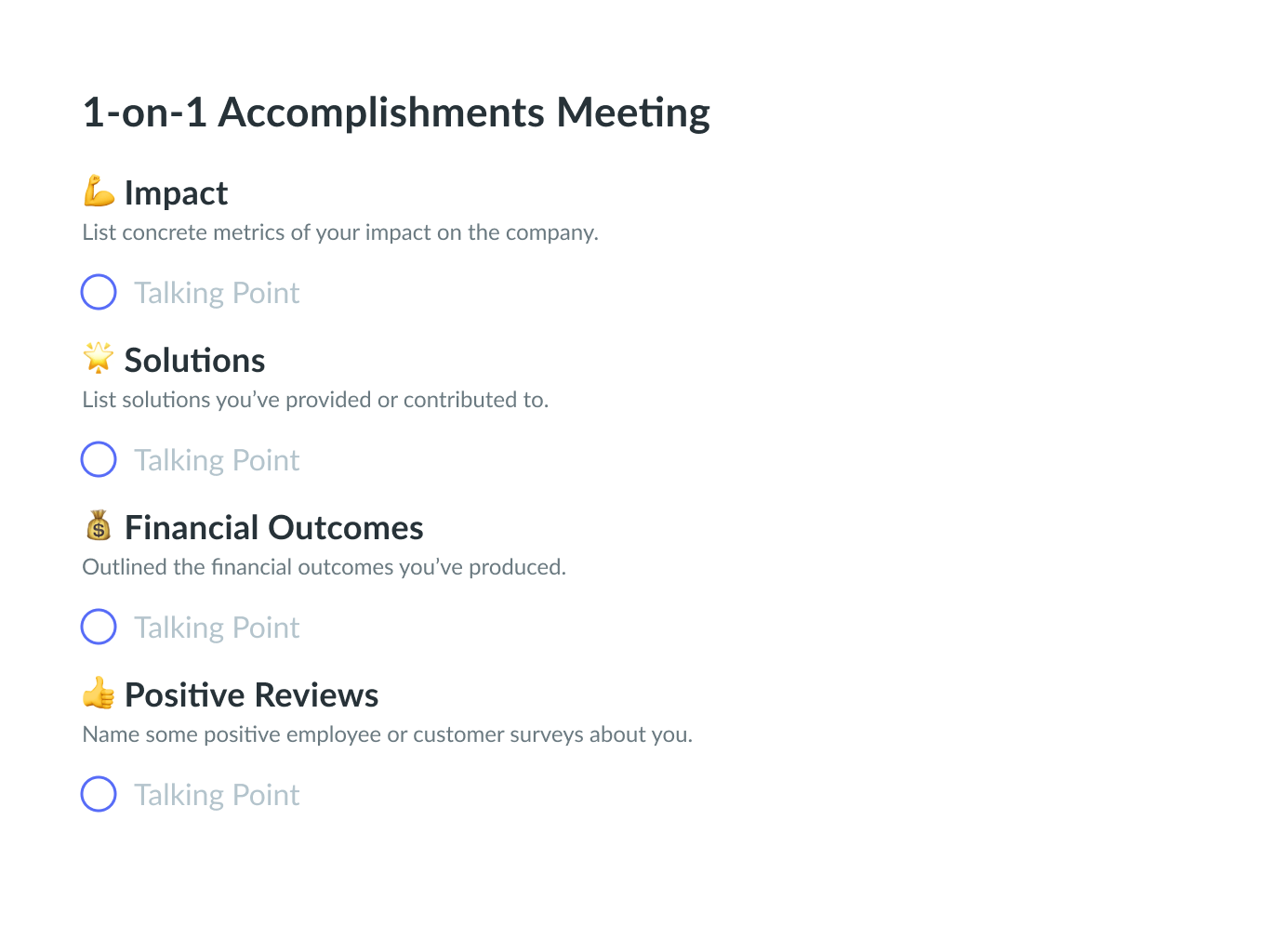Image resolution: width=1272 pixels, height=952 pixels.
Task: Select the Impact section heading
Action: (x=176, y=193)
